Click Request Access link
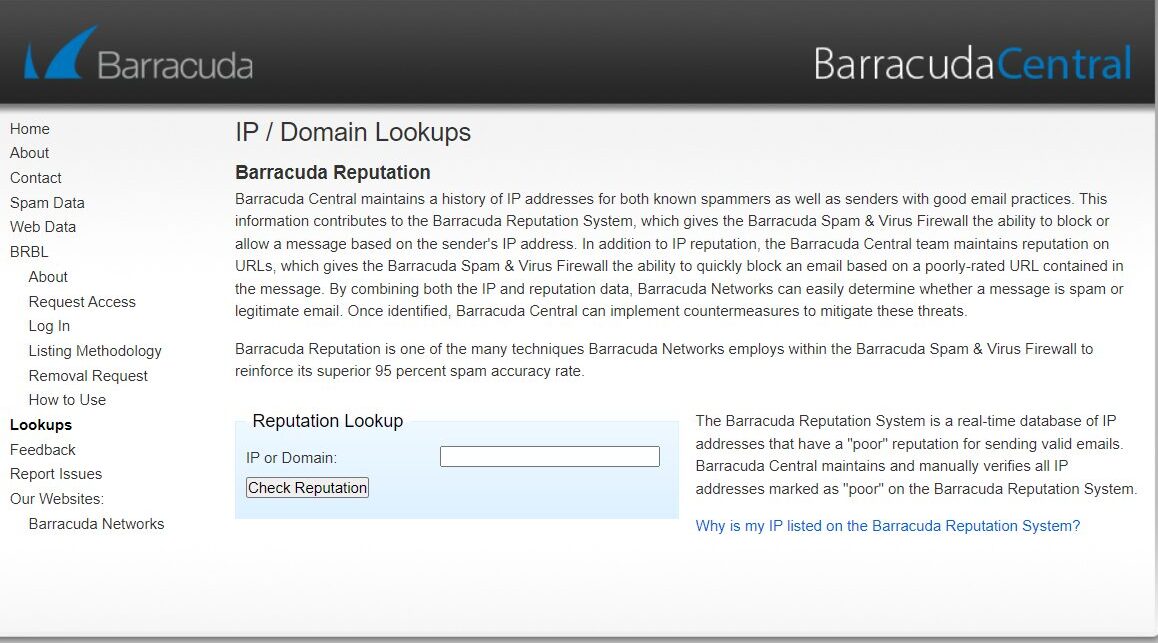1158x643 pixels. pyautogui.click(x=82, y=302)
